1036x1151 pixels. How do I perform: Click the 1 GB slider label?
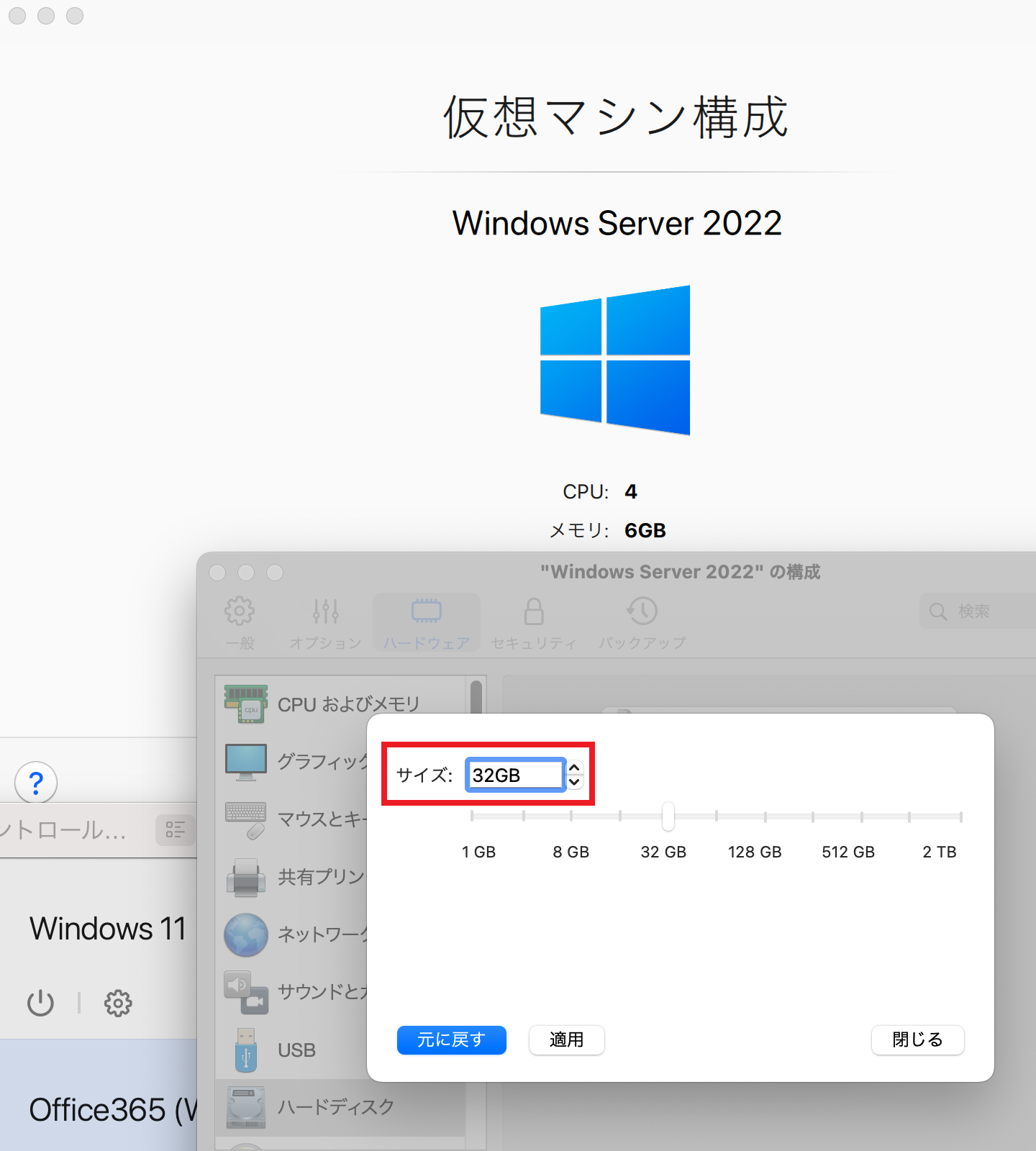click(478, 852)
